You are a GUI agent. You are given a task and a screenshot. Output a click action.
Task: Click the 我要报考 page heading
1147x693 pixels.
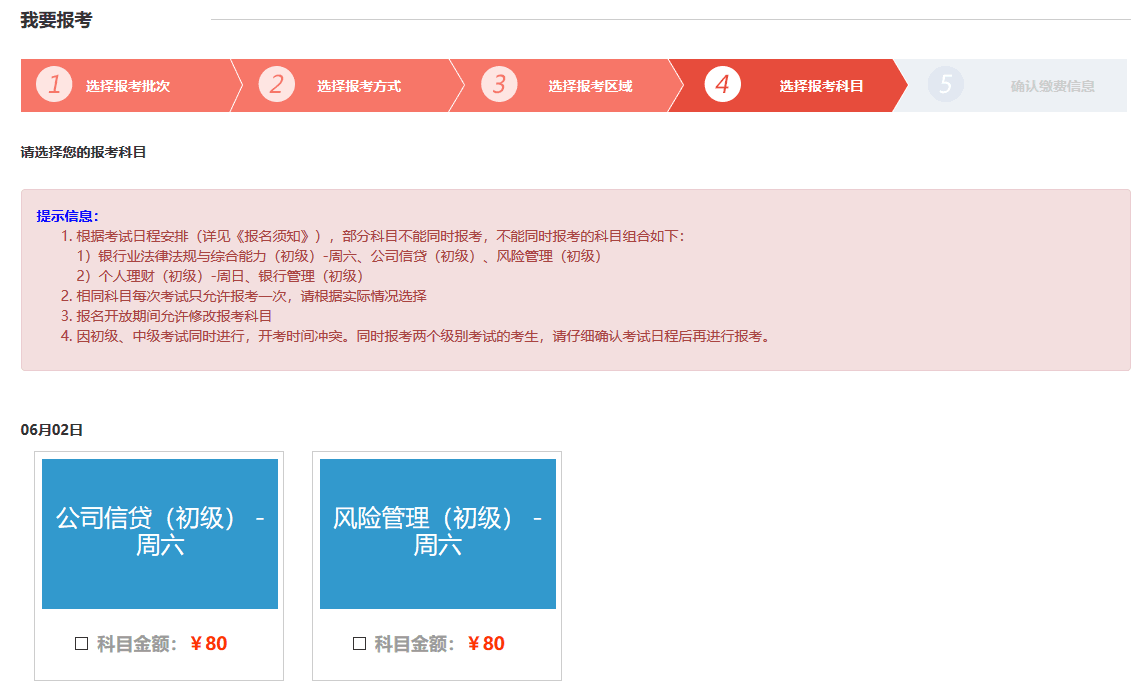point(56,20)
